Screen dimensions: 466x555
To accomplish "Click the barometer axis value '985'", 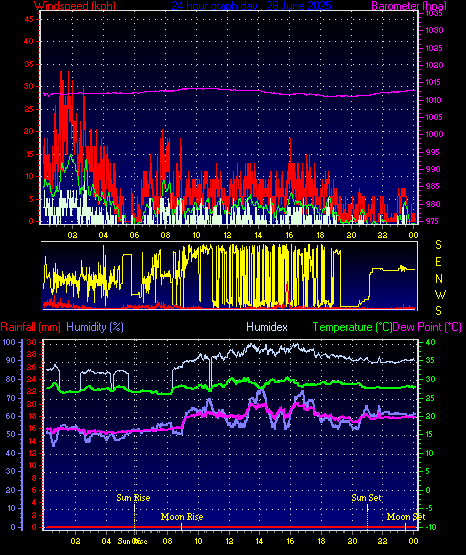I will coord(432,186).
